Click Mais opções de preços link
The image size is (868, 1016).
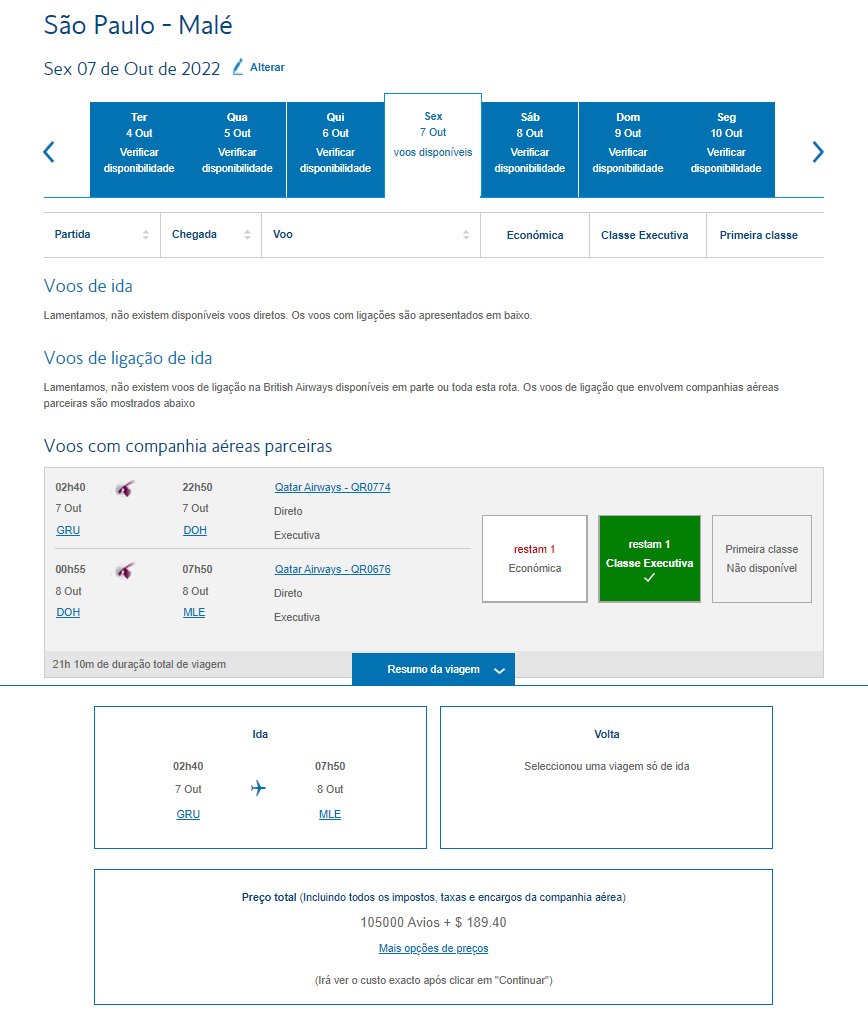tap(433, 948)
